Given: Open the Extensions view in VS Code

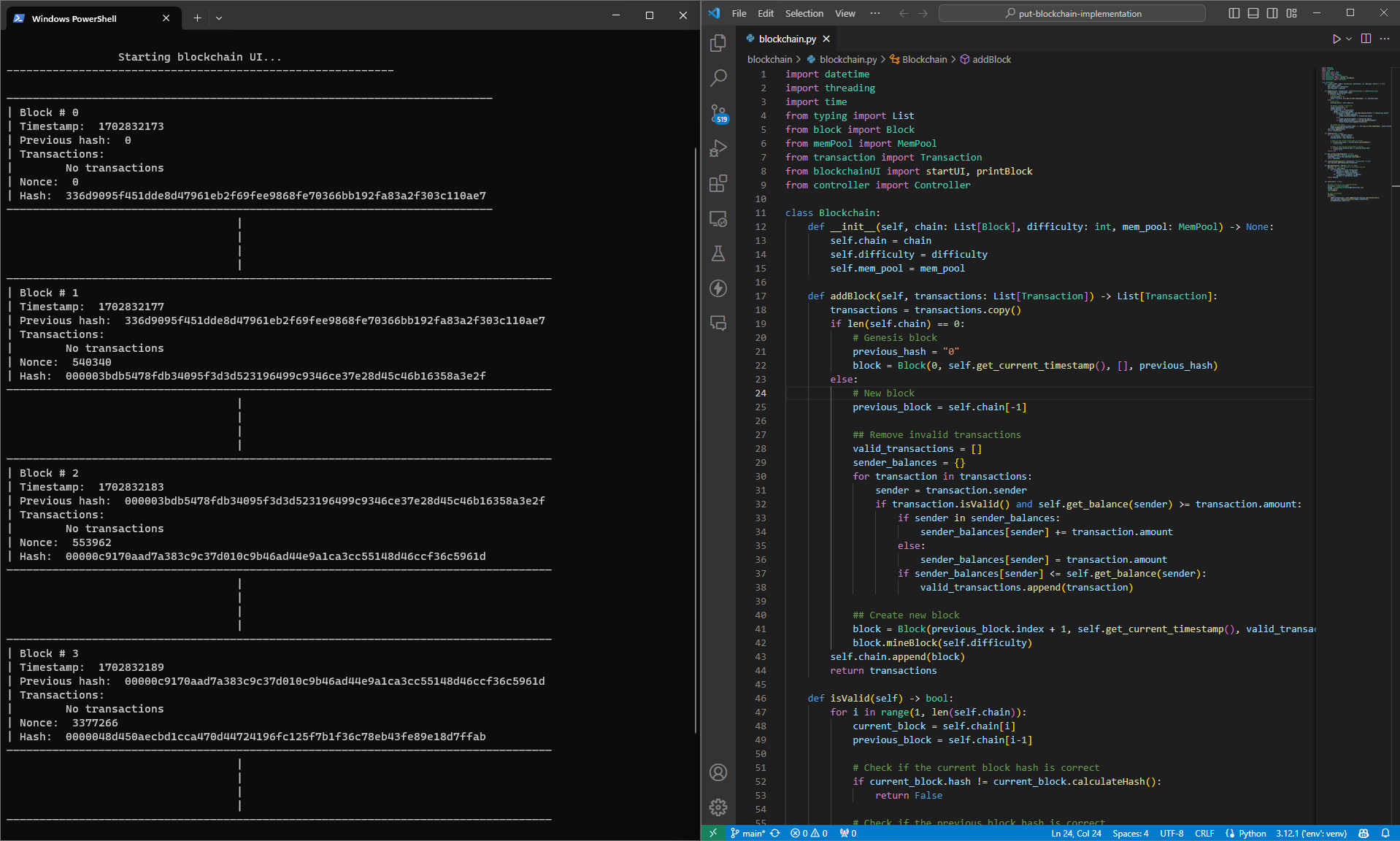Looking at the screenshot, I should click(x=718, y=183).
